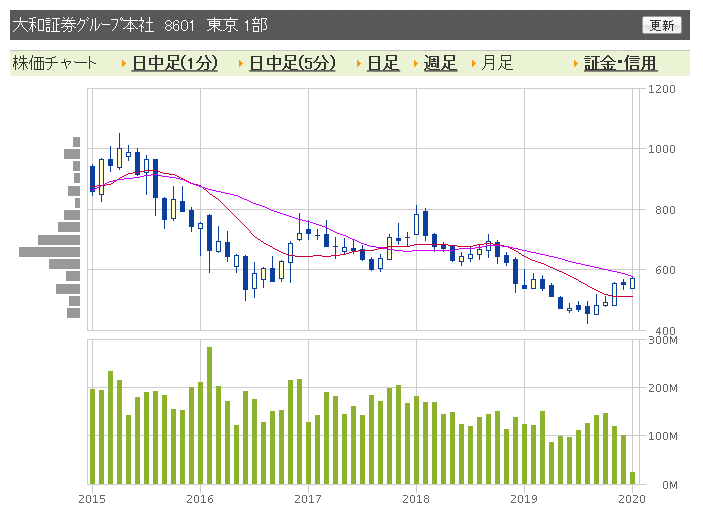Open the 証金・信用 margin info link
The height and width of the screenshot is (527, 703).
click(x=621, y=63)
